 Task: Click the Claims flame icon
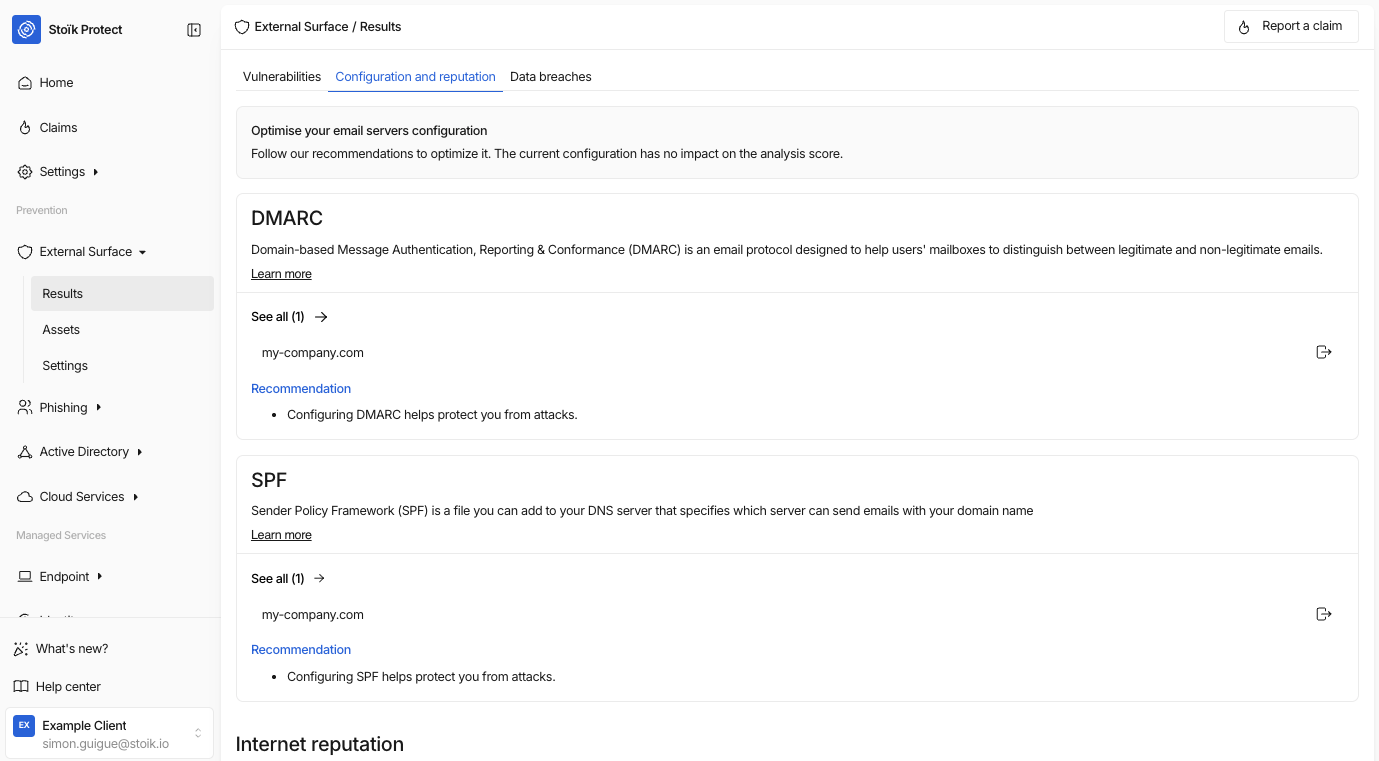[x=25, y=128]
